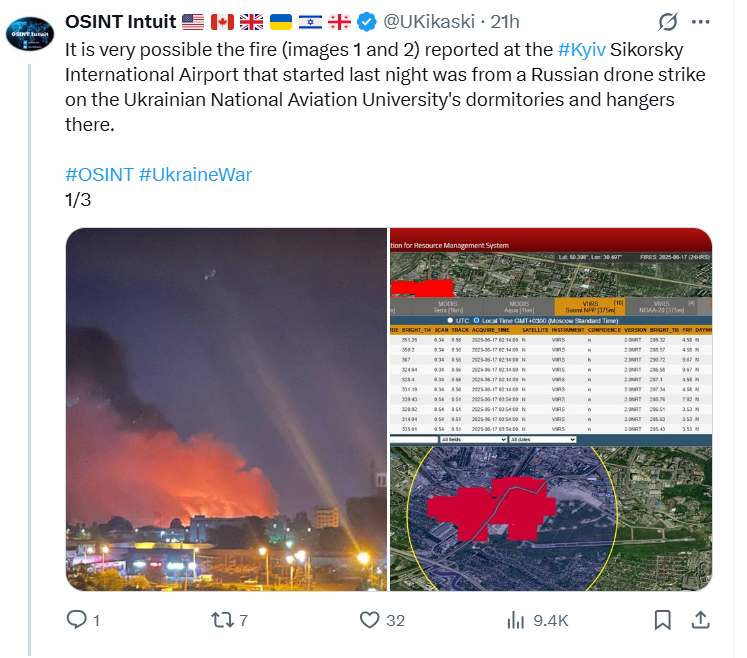
Task: Reply to the OSINT Intuit post
Action: (78, 620)
